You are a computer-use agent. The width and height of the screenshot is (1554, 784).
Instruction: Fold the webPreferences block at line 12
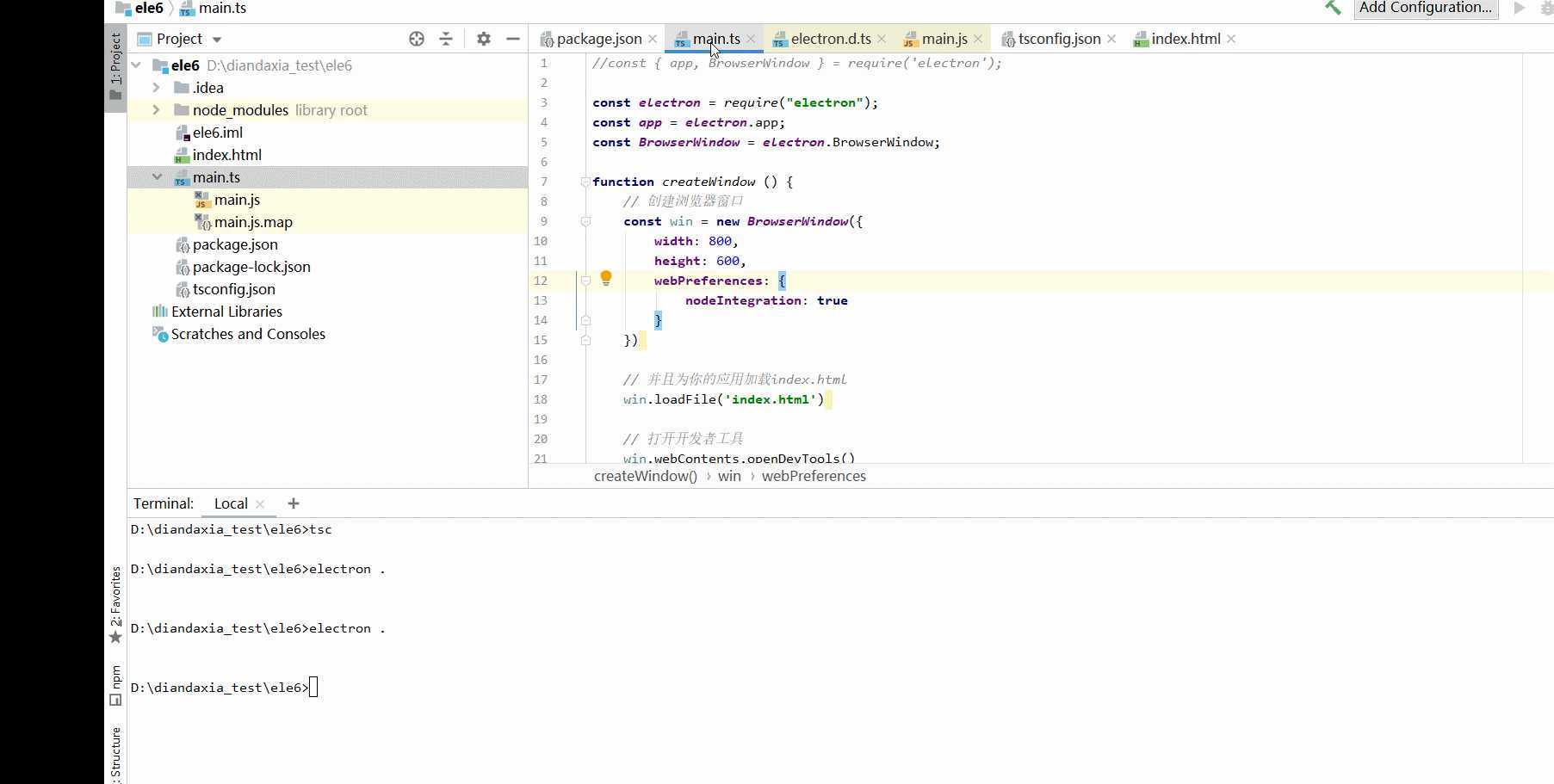pos(585,281)
